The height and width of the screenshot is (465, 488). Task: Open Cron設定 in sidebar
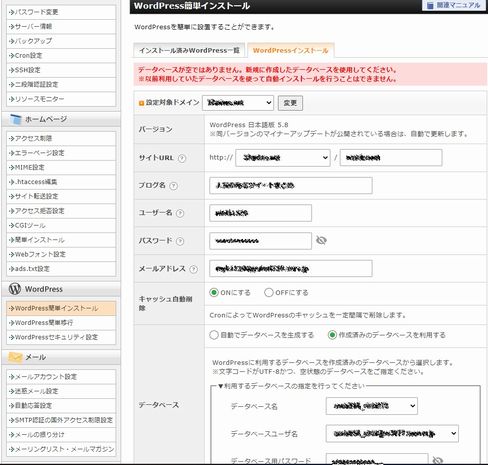tap(61, 56)
